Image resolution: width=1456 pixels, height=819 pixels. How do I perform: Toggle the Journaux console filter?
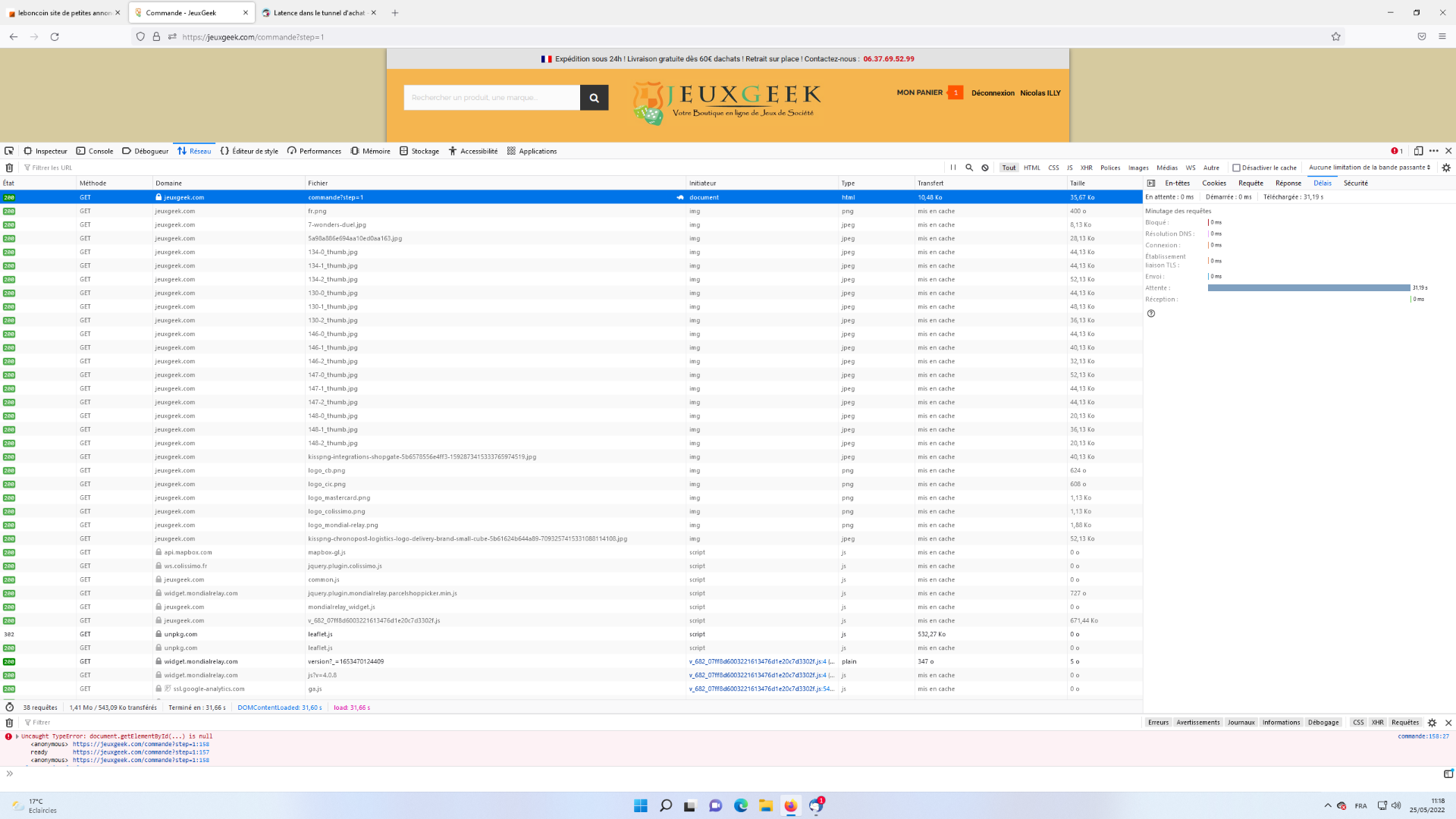(1241, 723)
